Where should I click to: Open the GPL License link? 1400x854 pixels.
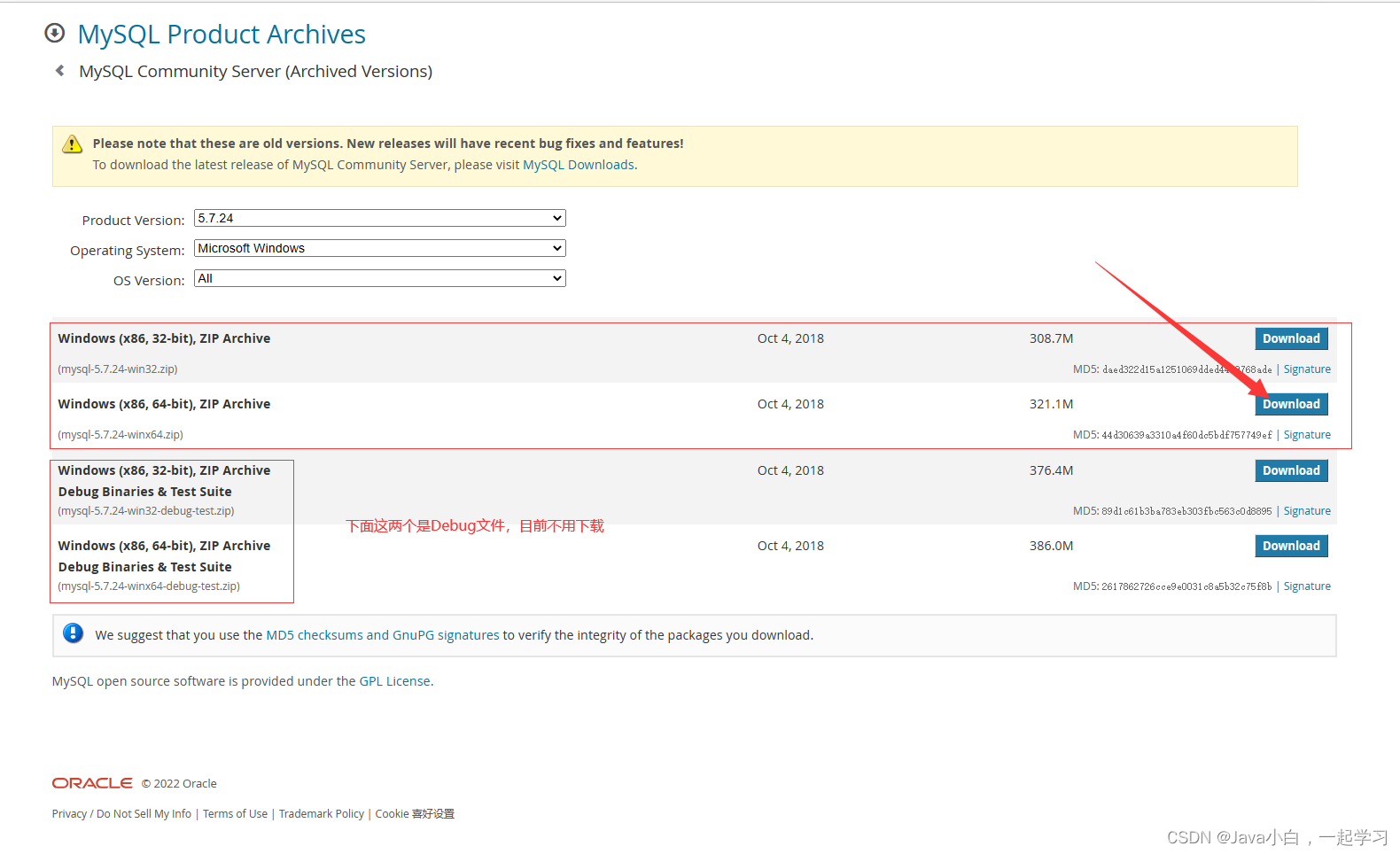click(x=394, y=681)
